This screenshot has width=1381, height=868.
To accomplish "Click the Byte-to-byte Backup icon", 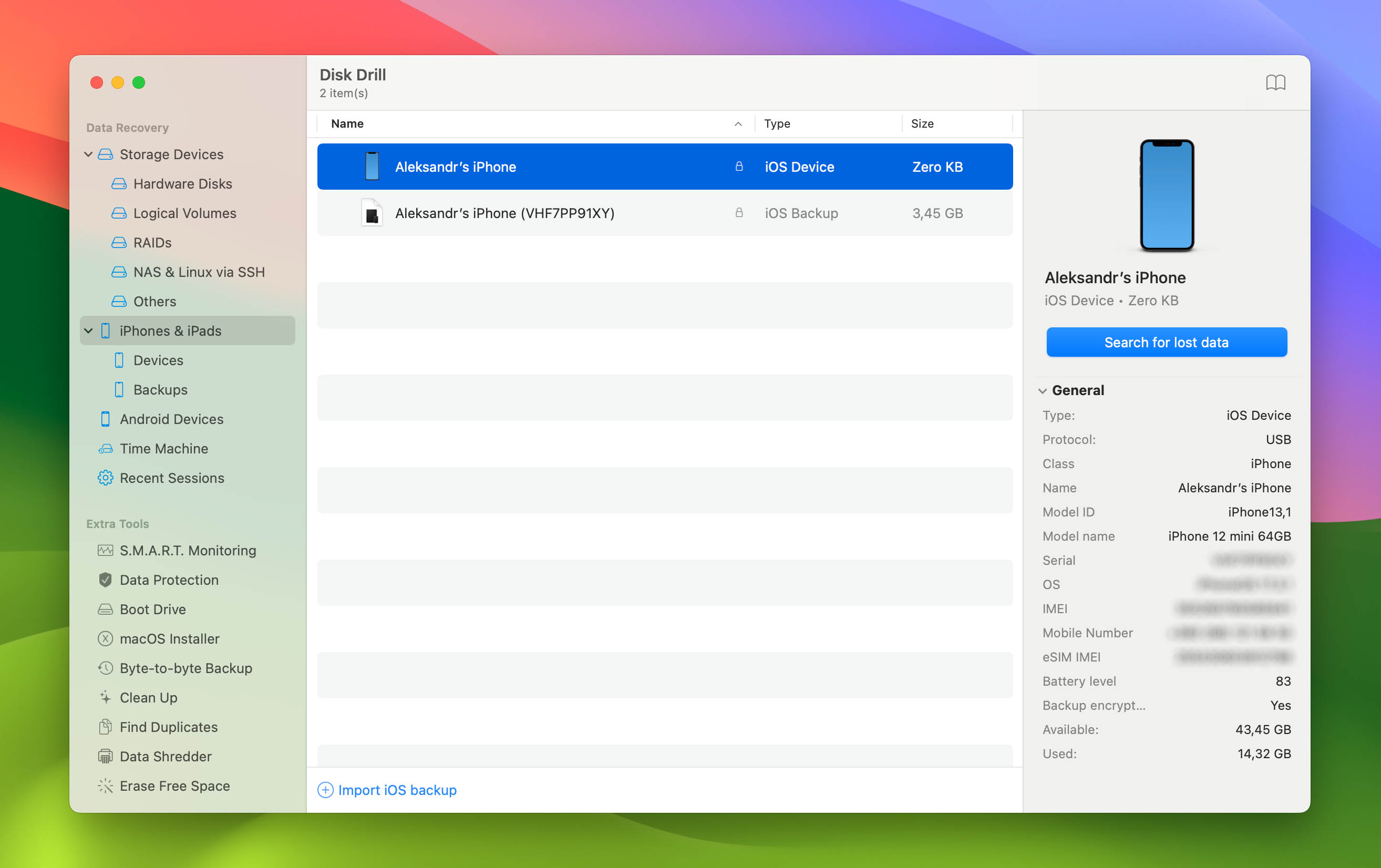I will coord(104,667).
